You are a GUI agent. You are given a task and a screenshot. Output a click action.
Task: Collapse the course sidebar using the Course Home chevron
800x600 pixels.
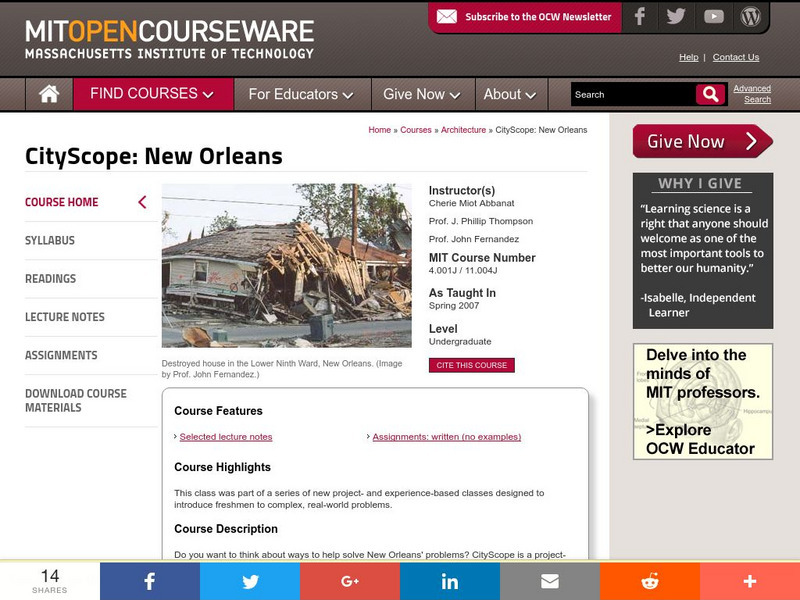142,202
